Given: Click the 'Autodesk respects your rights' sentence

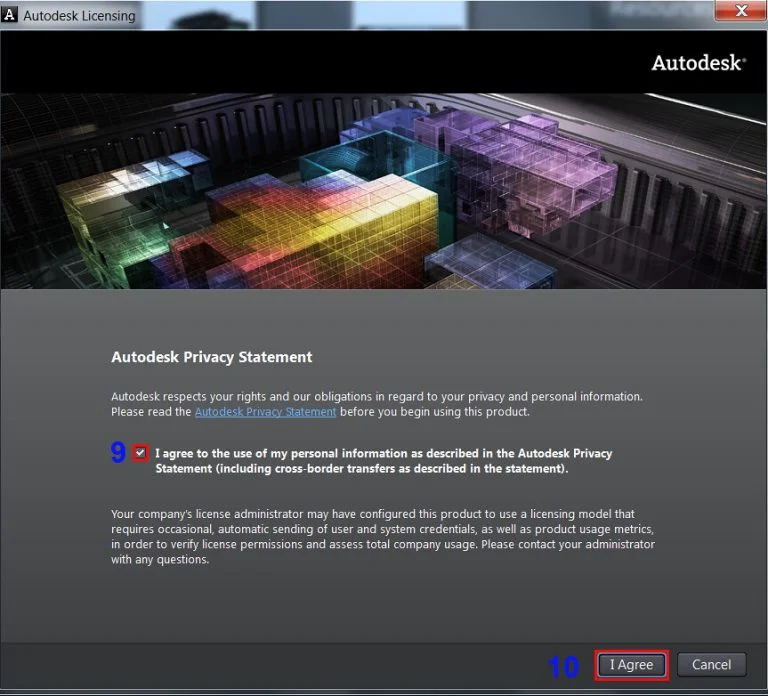Looking at the screenshot, I should point(377,396).
